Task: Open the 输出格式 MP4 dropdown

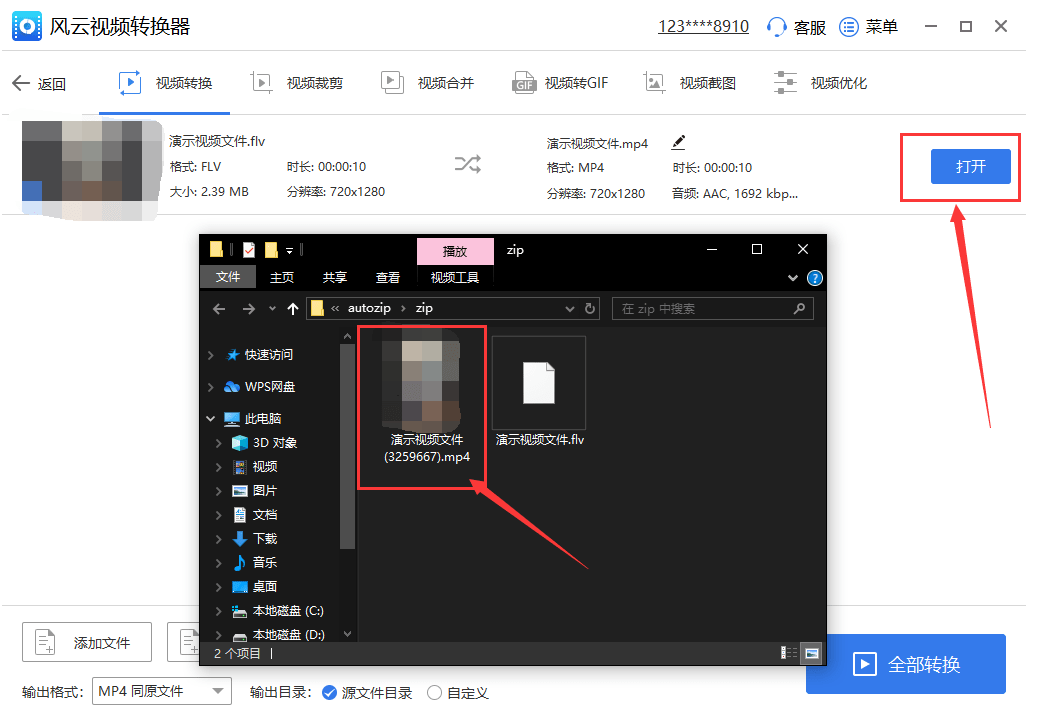Action: pyautogui.click(x=161, y=691)
